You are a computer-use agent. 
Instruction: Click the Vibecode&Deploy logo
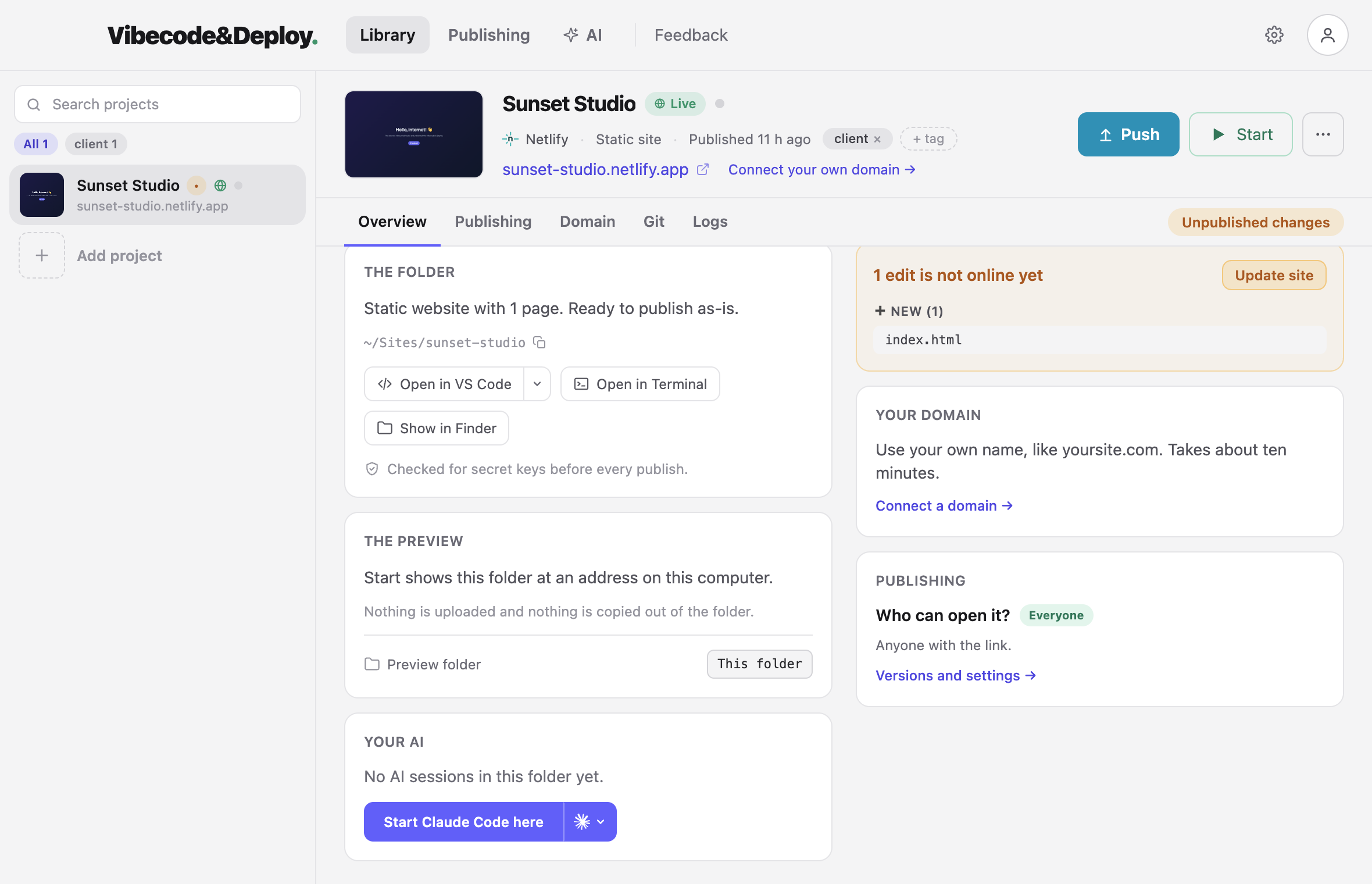[x=212, y=35]
